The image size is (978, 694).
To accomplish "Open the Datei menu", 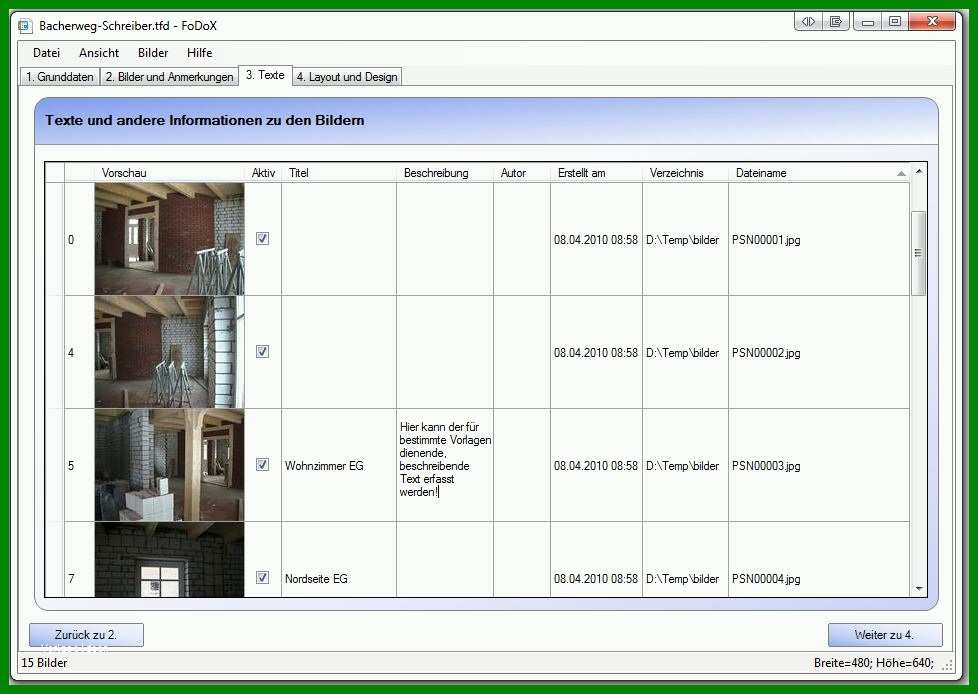I will [46, 53].
